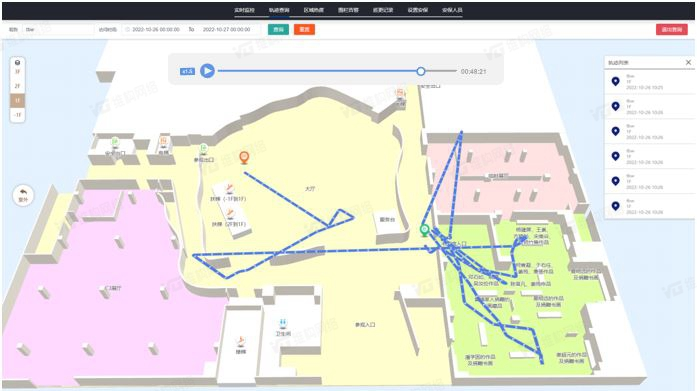Select the toilet icon on the map
The height and width of the screenshot is (391, 697).
(x=283, y=323)
